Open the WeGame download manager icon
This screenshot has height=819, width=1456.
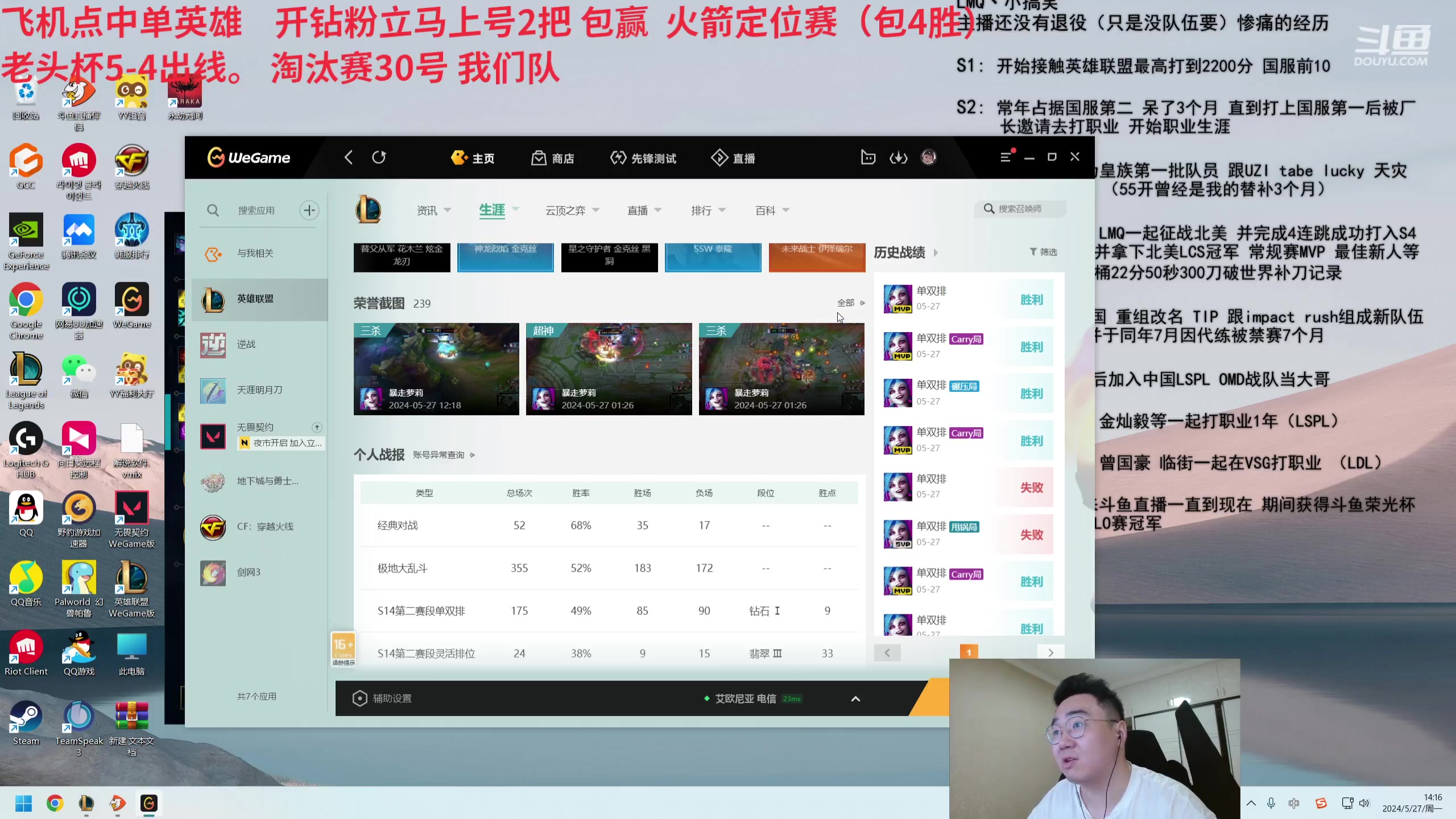898,158
